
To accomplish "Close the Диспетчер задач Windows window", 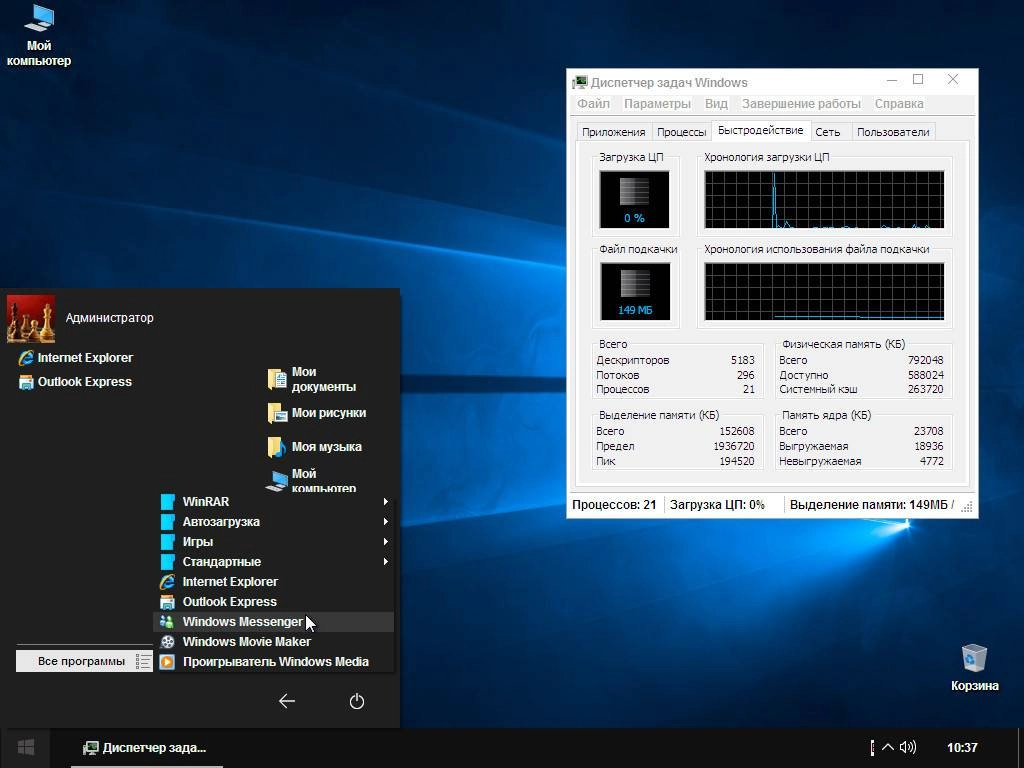I will pyautogui.click(x=953, y=80).
